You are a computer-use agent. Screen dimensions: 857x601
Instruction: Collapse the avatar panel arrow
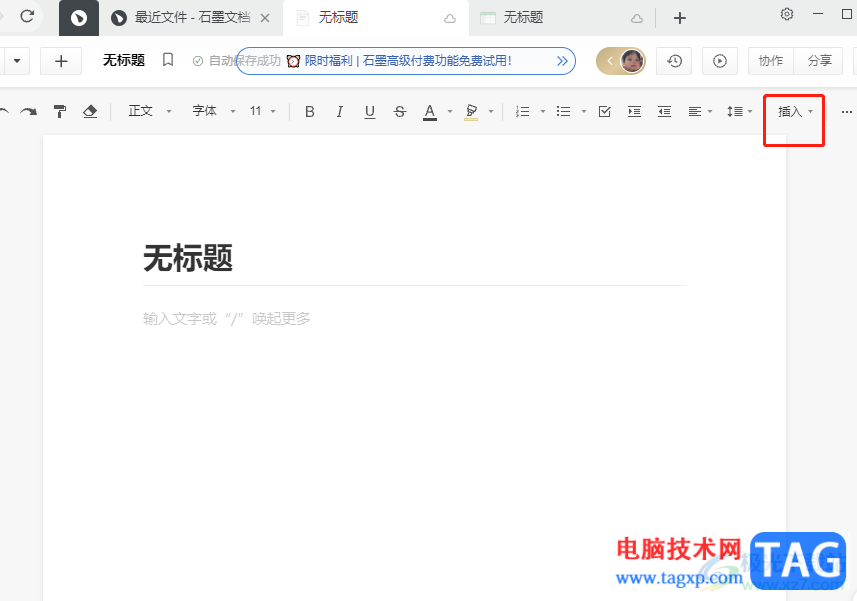click(x=609, y=61)
